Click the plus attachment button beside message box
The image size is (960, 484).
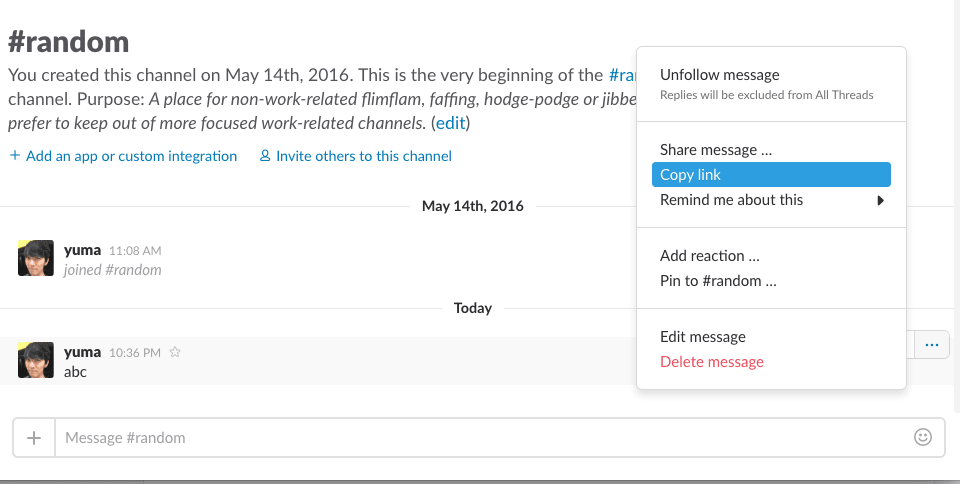34,437
